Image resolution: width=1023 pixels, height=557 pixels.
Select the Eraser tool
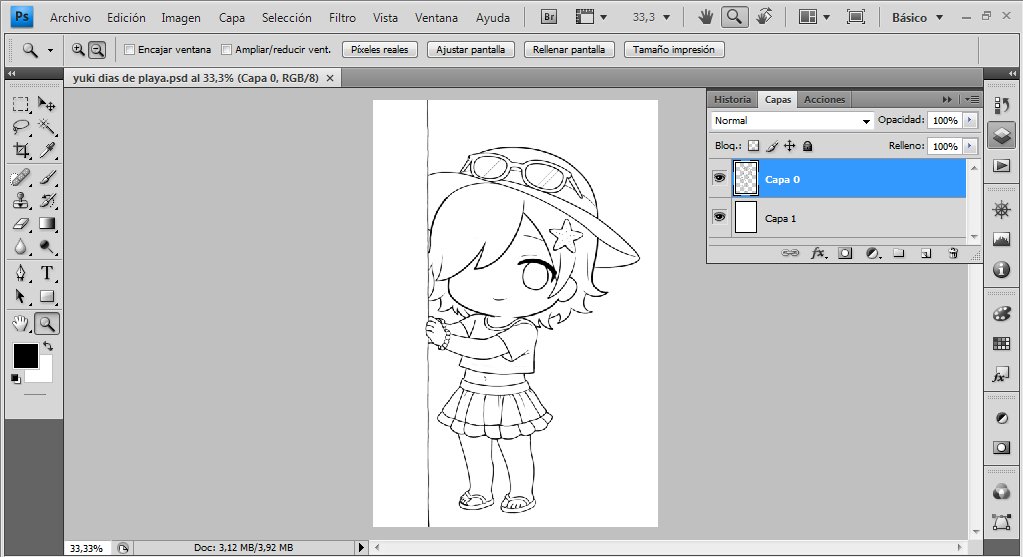[x=21, y=224]
